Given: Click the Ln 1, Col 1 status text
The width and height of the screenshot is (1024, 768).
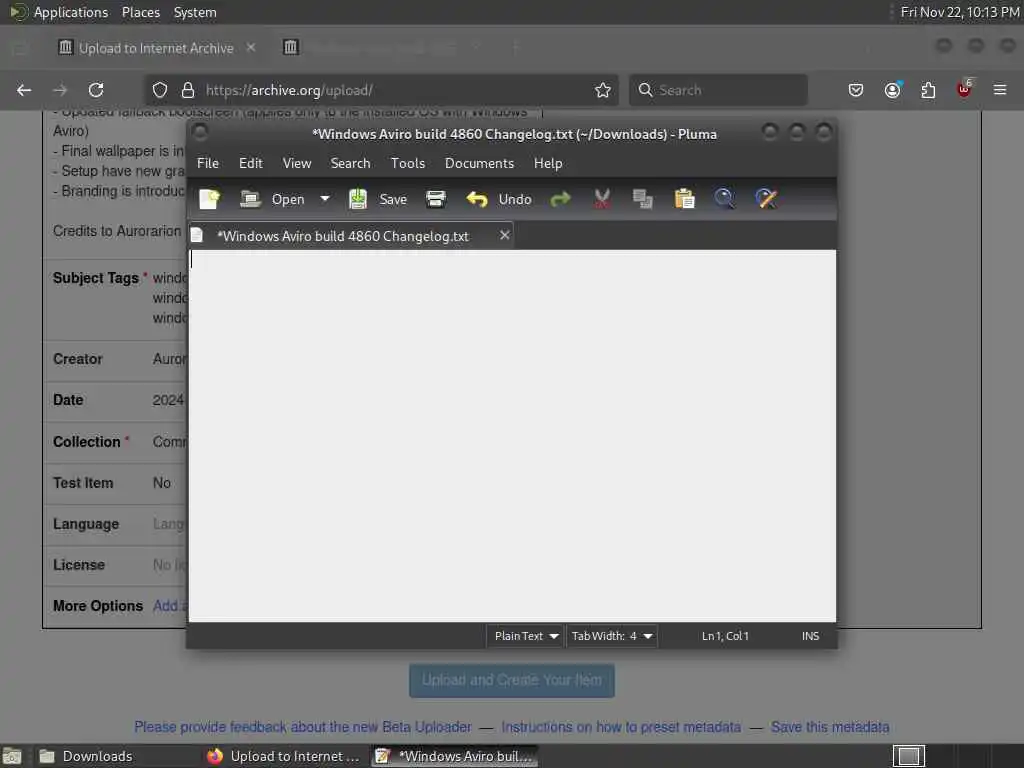Looking at the screenshot, I should point(725,636).
